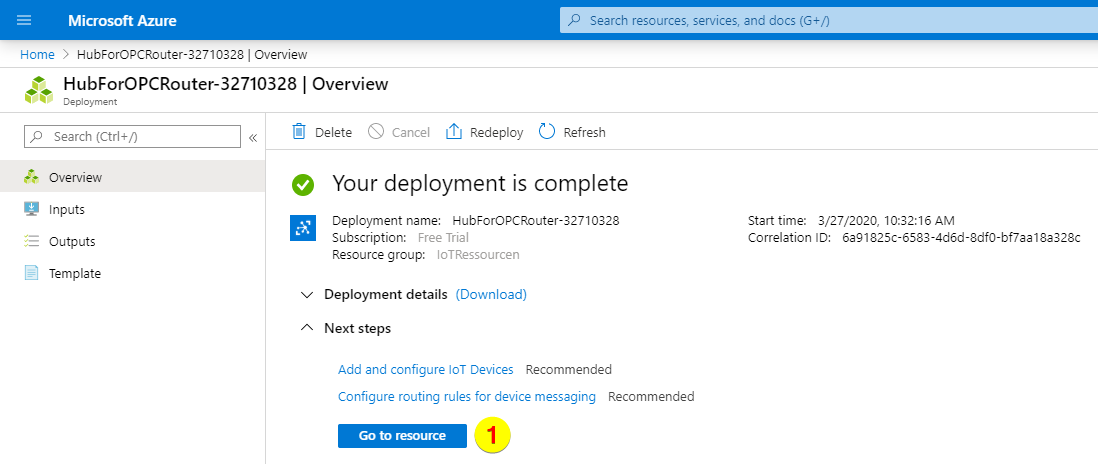
Task: Open Configure routing rules for device messaging
Action: [467, 396]
